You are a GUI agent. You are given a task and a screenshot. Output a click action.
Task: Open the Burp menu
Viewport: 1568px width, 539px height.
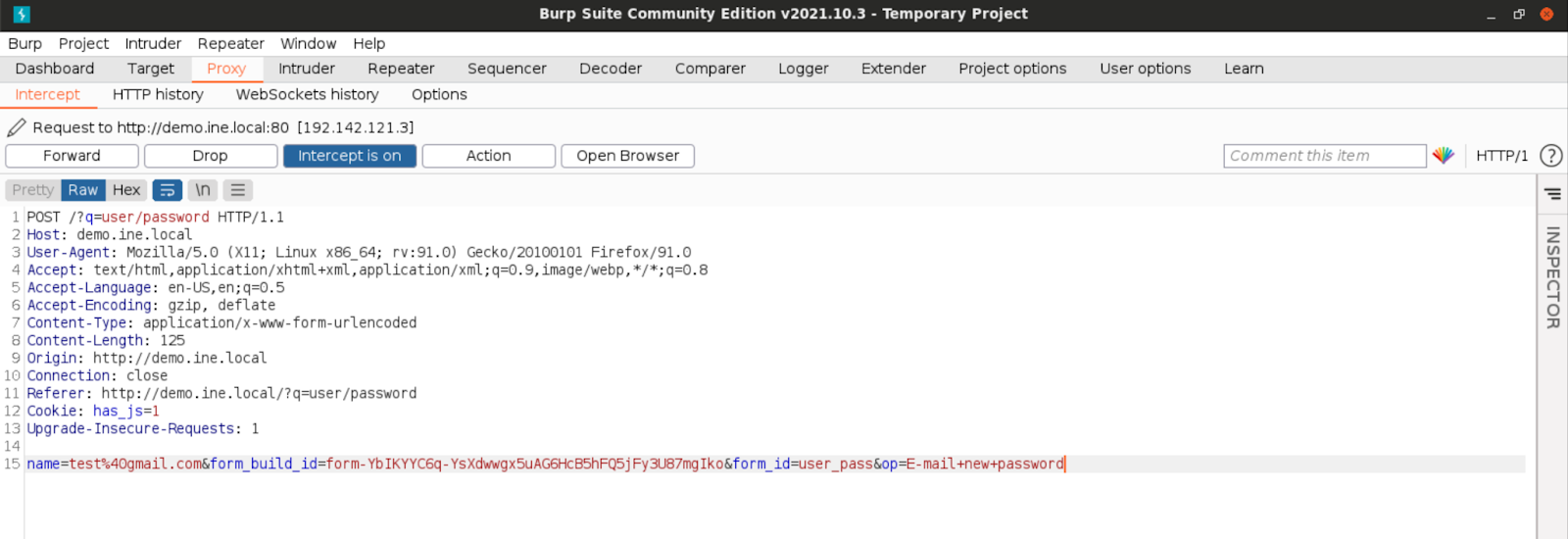[25, 43]
